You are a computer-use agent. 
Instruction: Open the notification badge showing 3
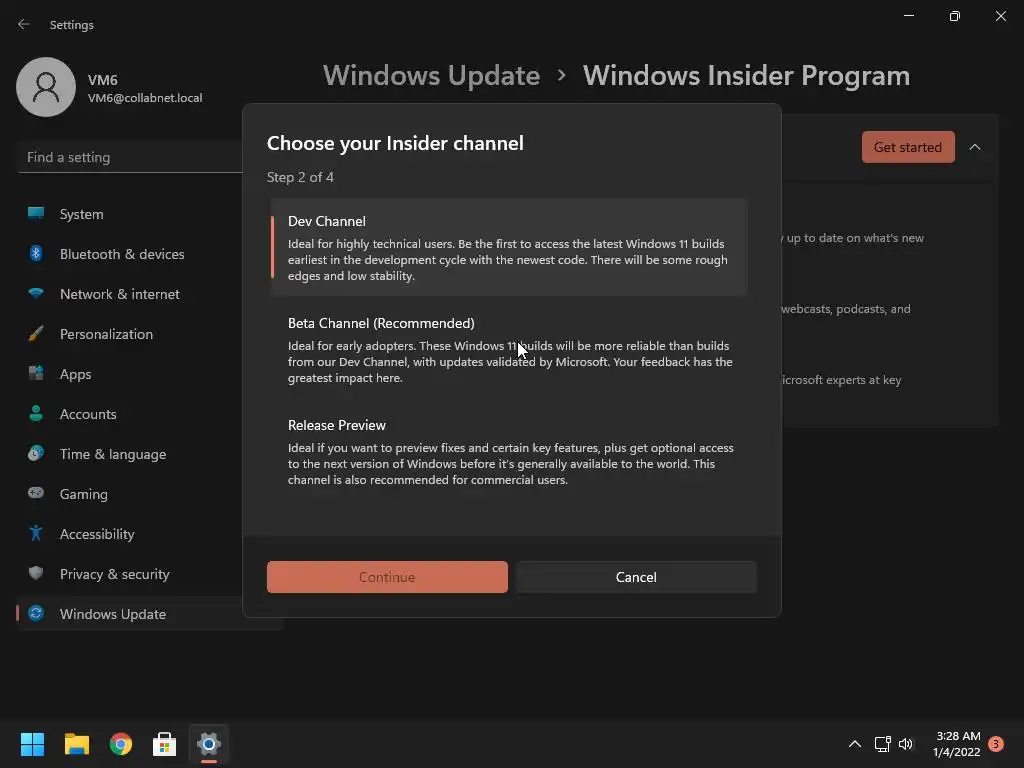click(x=996, y=744)
